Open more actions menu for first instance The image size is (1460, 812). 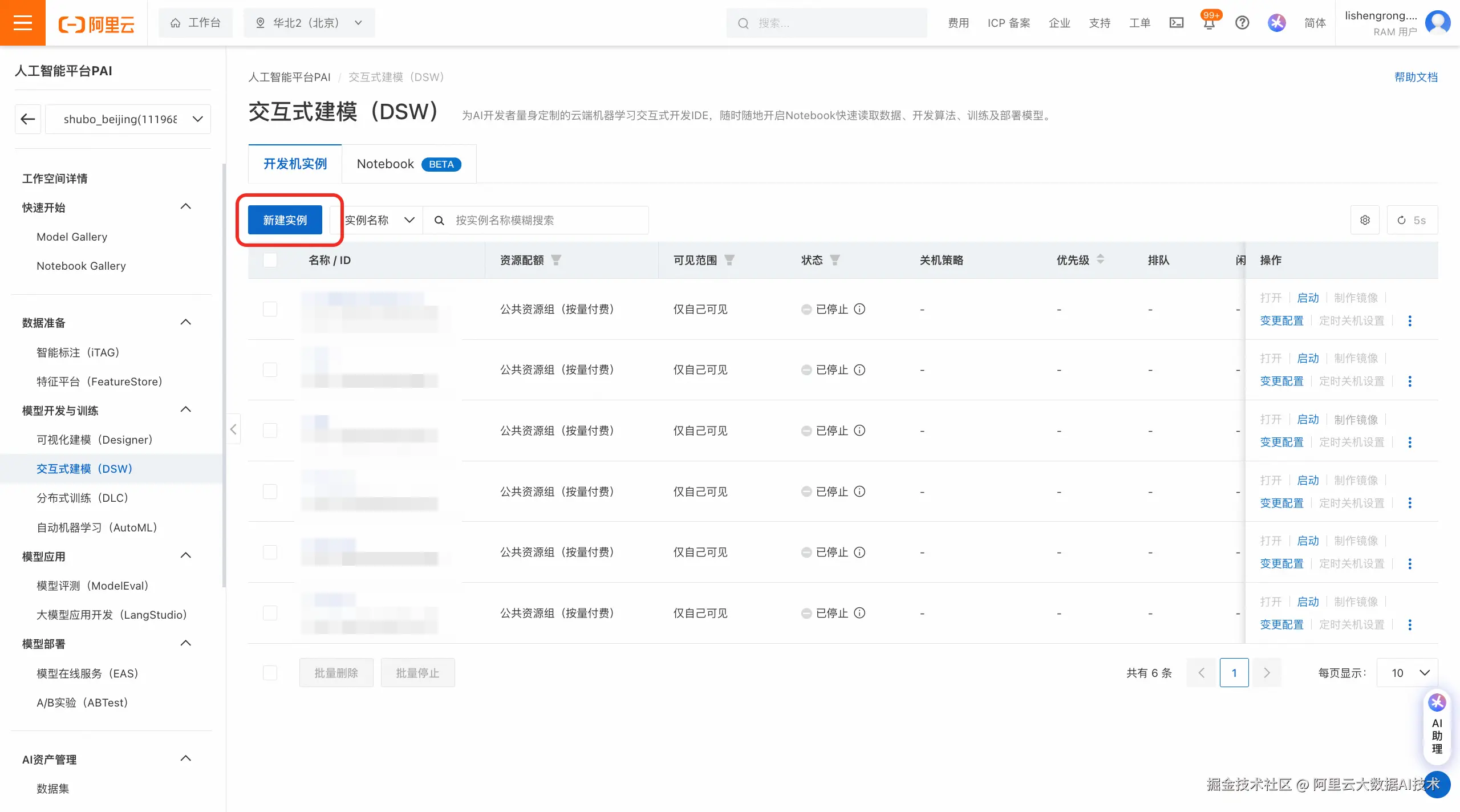1410,321
